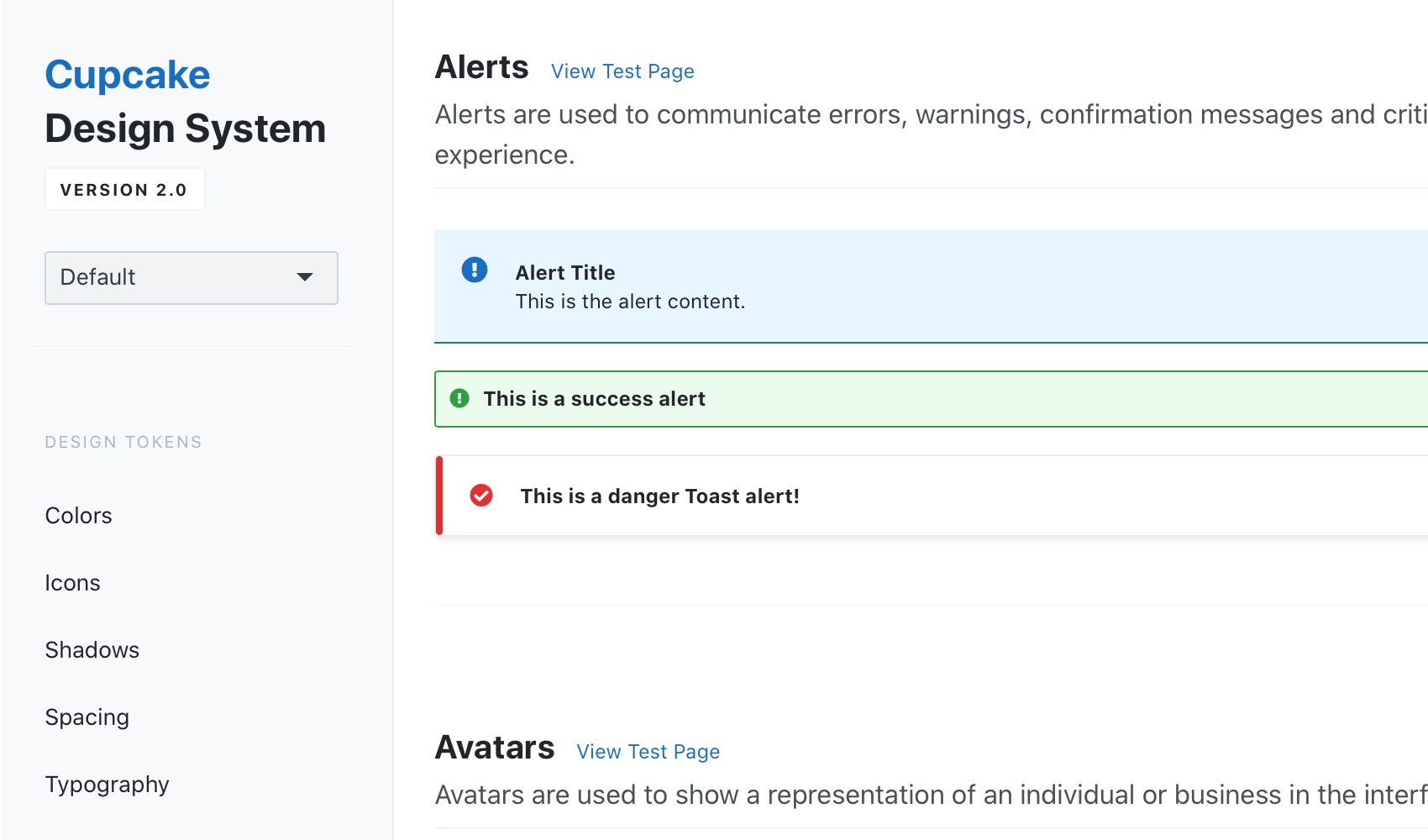Click the blue info alert exclamation icon

(475, 270)
